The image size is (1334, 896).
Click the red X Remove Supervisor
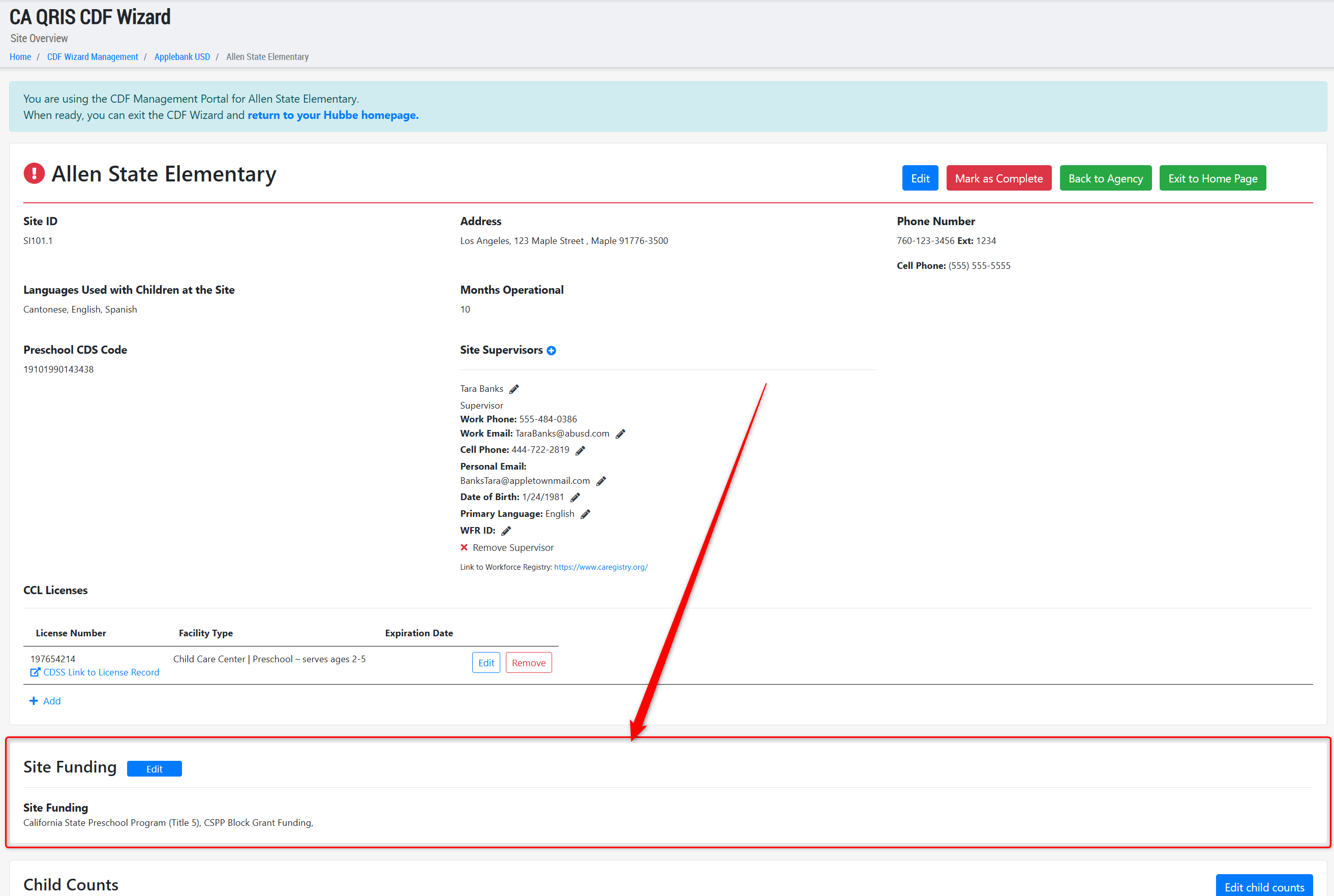point(464,547)
